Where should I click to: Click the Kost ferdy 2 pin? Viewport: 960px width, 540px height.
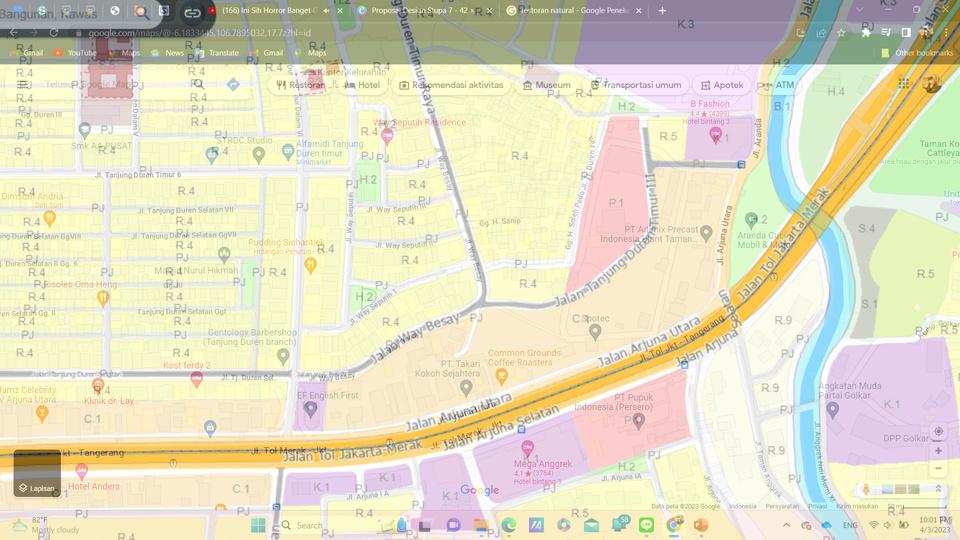tap(197, 380)
